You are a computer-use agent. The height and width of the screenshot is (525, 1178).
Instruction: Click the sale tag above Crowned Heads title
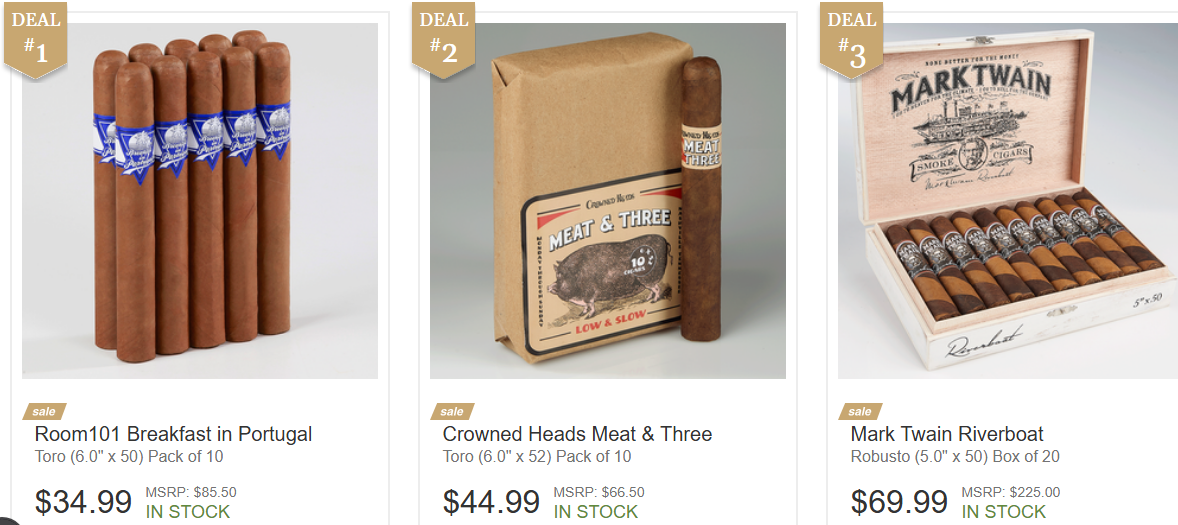pyautogui.click(x=452, y=412)
